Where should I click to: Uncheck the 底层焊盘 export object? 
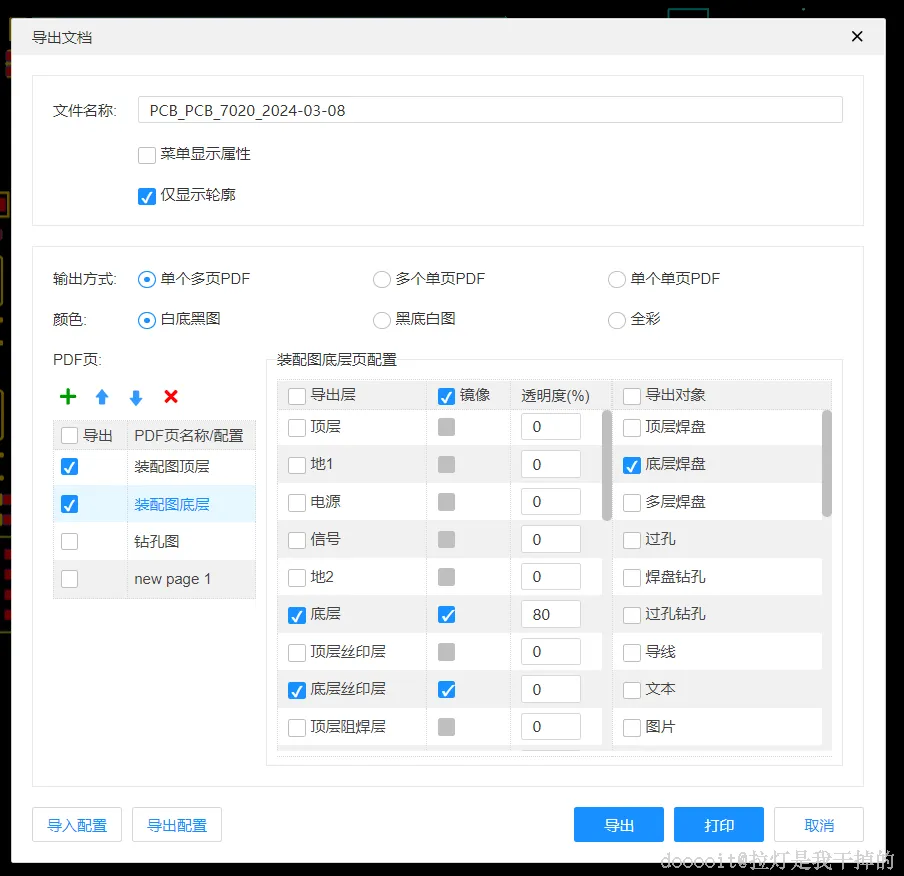(631, 464)
